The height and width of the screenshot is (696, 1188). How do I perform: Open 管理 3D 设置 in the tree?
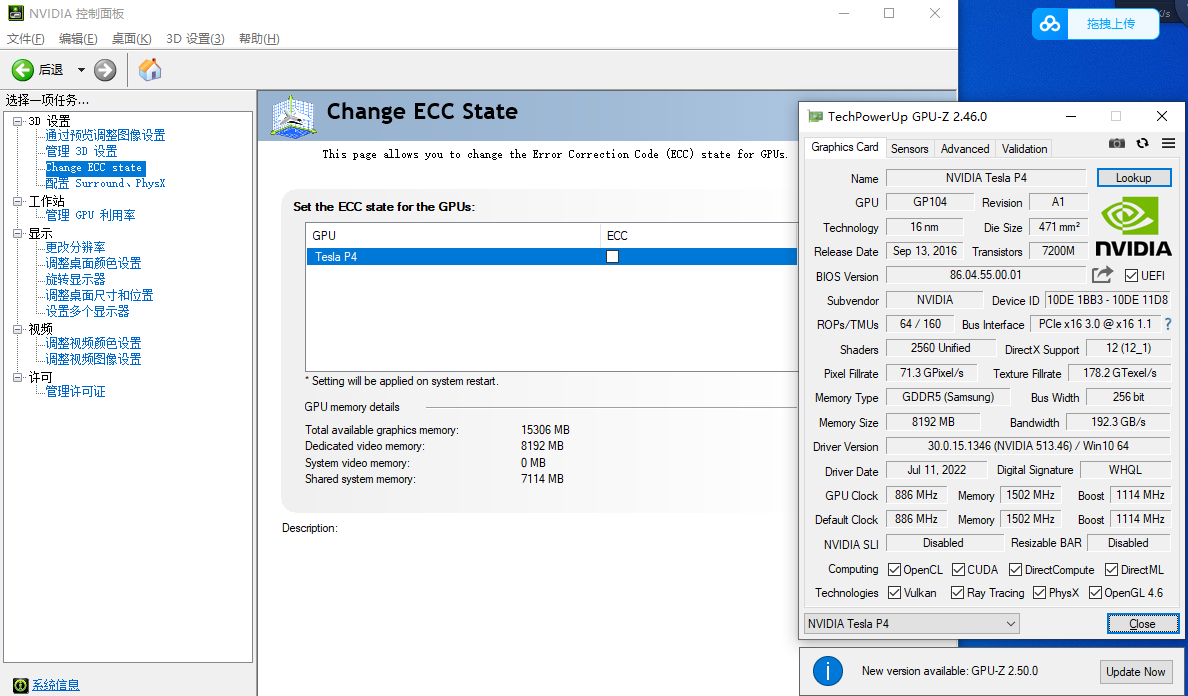click(x=81, y=151)
